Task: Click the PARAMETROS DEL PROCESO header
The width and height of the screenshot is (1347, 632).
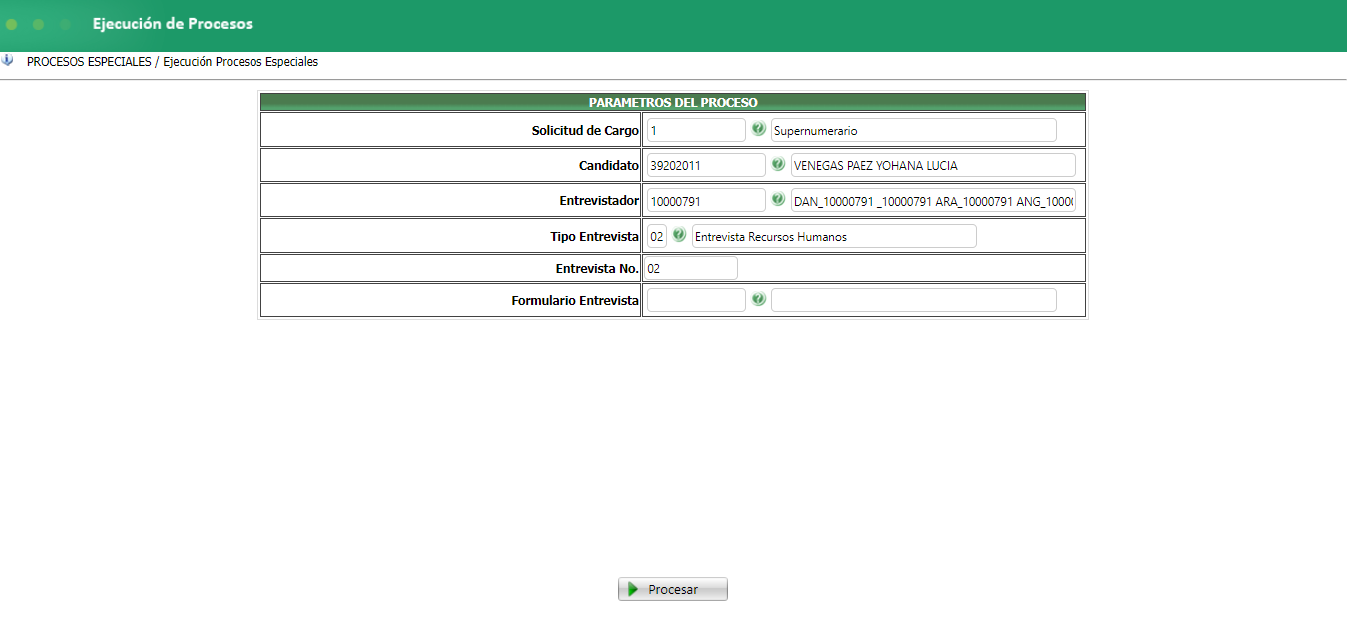Action: 673,102
